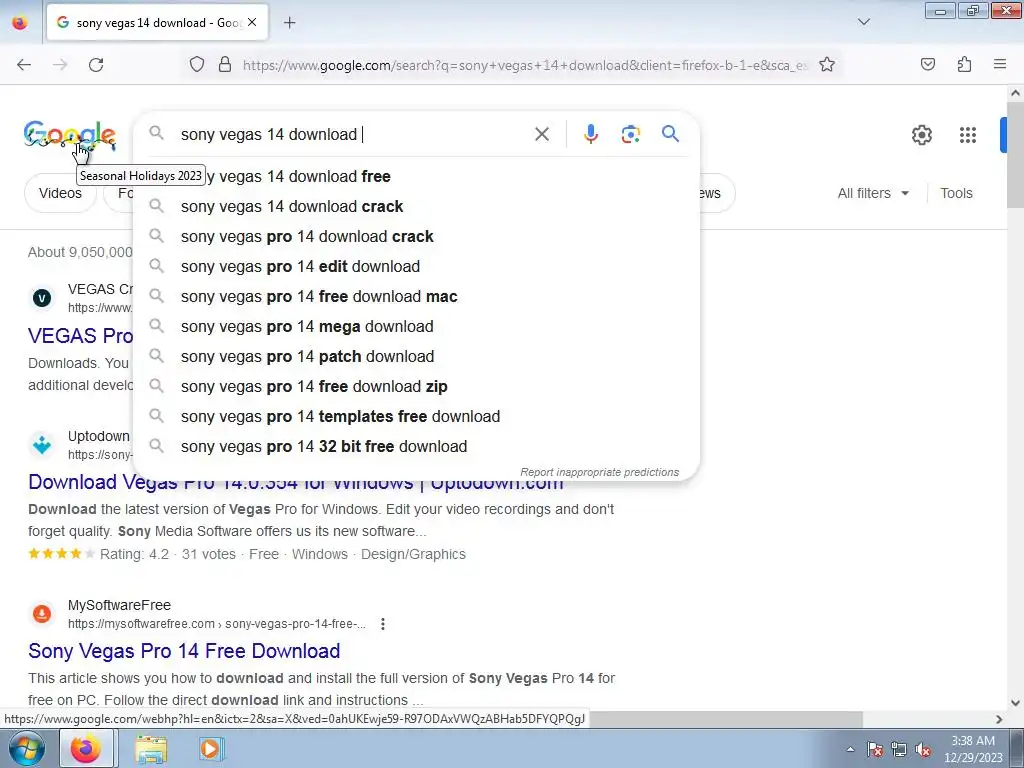Click the horizontal scrollbar right arrow
Image resolution: width=1024 pixels, height=768 pixels.
point(999,719)
